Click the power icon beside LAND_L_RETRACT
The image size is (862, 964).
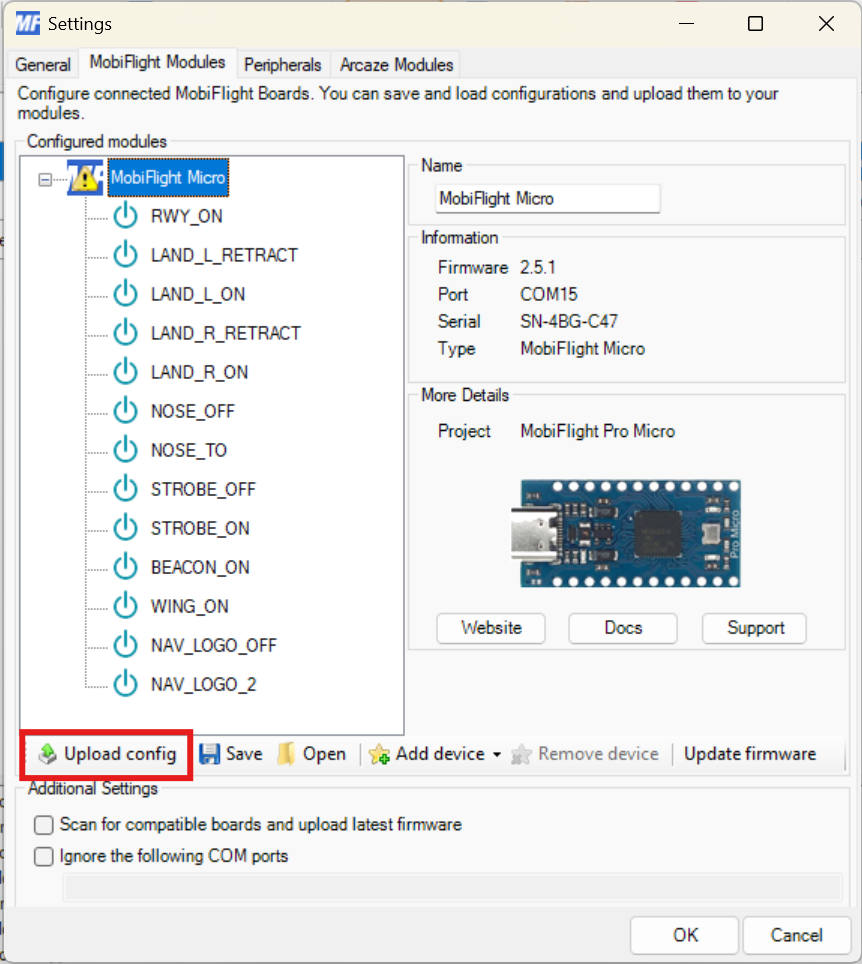click(125, 255)
